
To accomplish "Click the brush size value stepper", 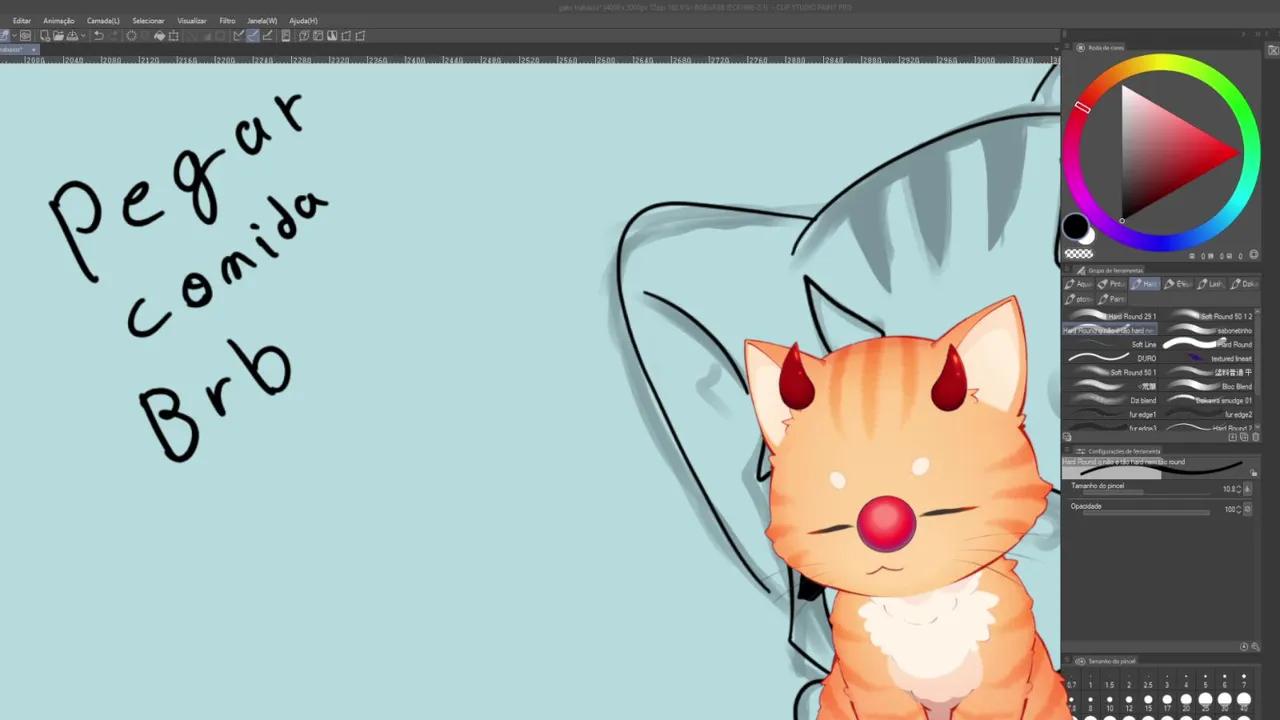I will click(1238, 489).
